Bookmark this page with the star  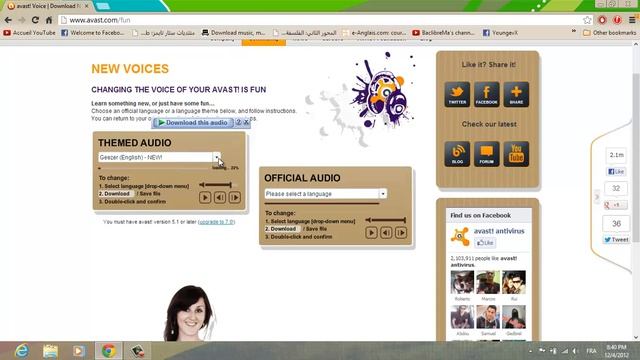[x=587, y=20]
